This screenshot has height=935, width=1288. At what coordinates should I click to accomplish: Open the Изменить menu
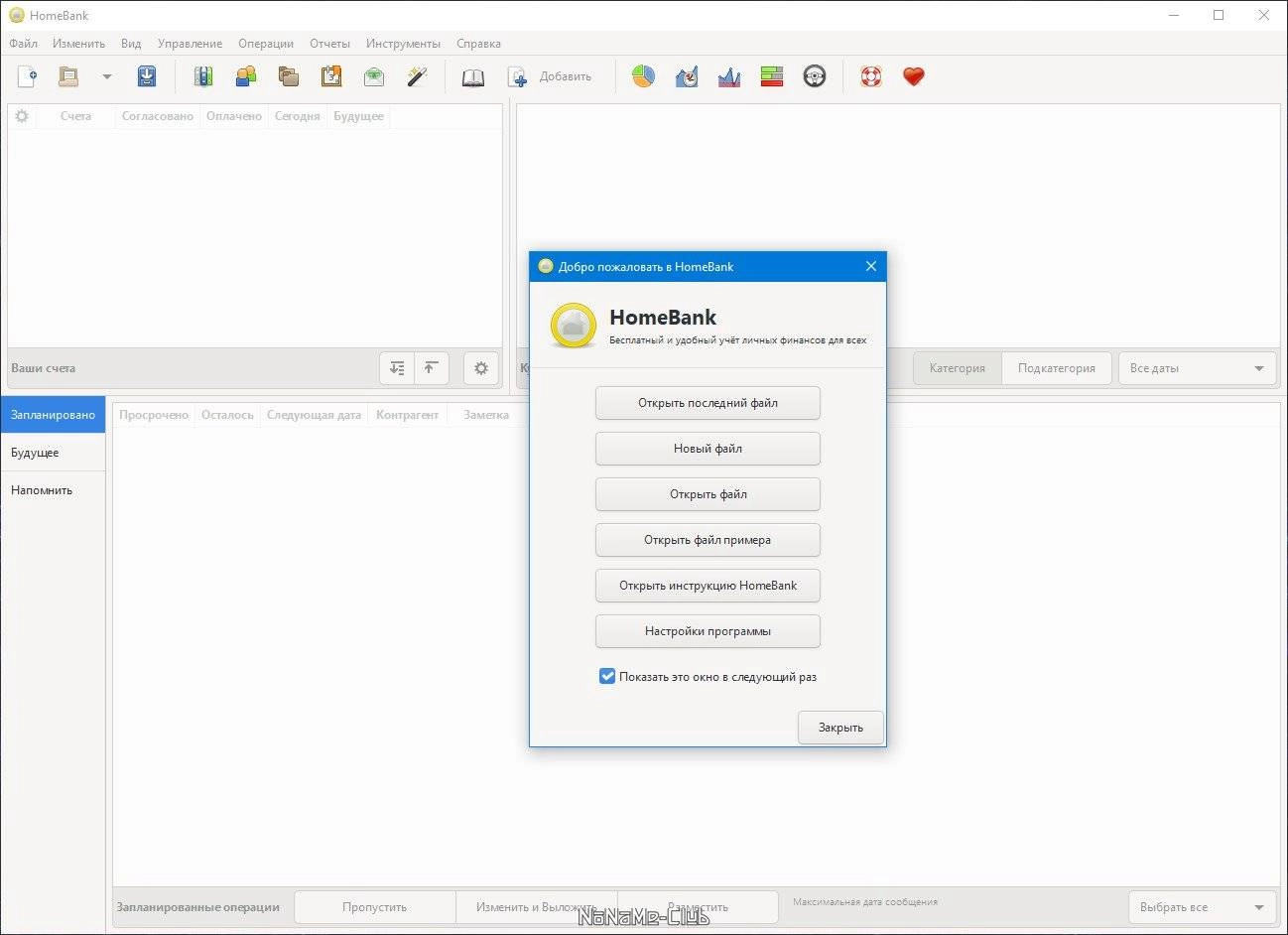coord(78,44)
